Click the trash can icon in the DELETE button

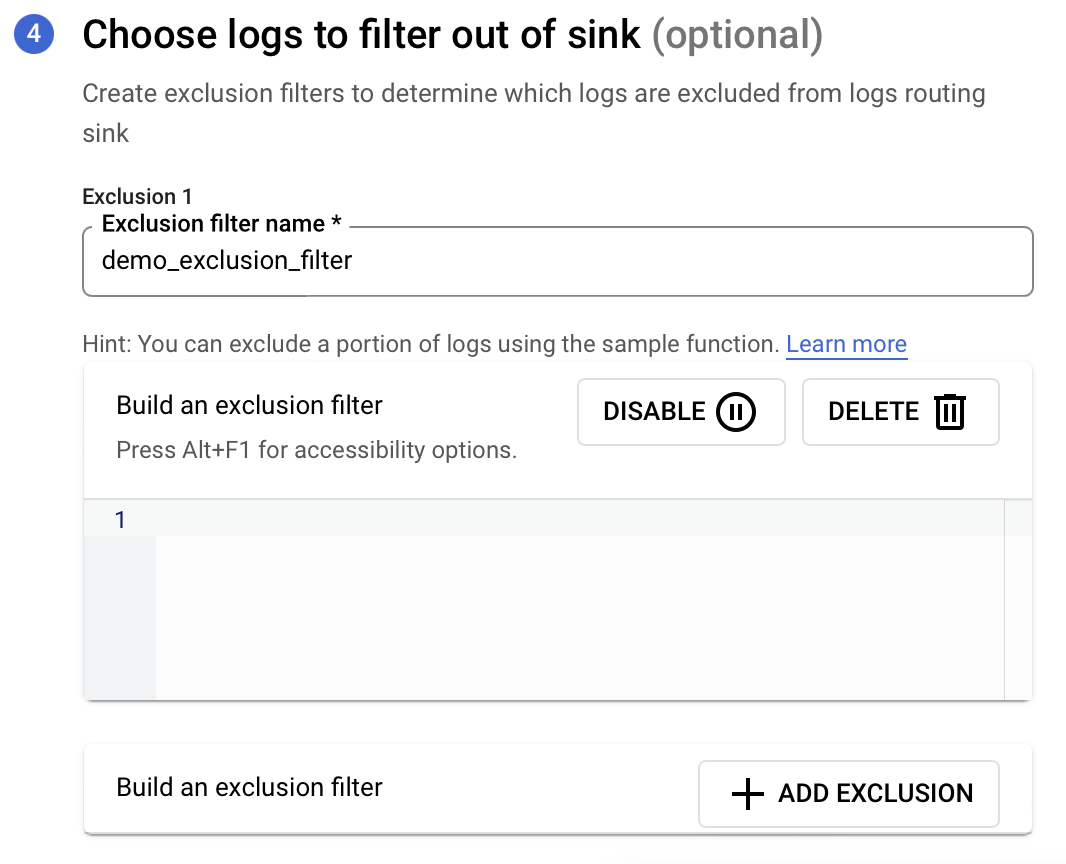(x=950, y=412)
